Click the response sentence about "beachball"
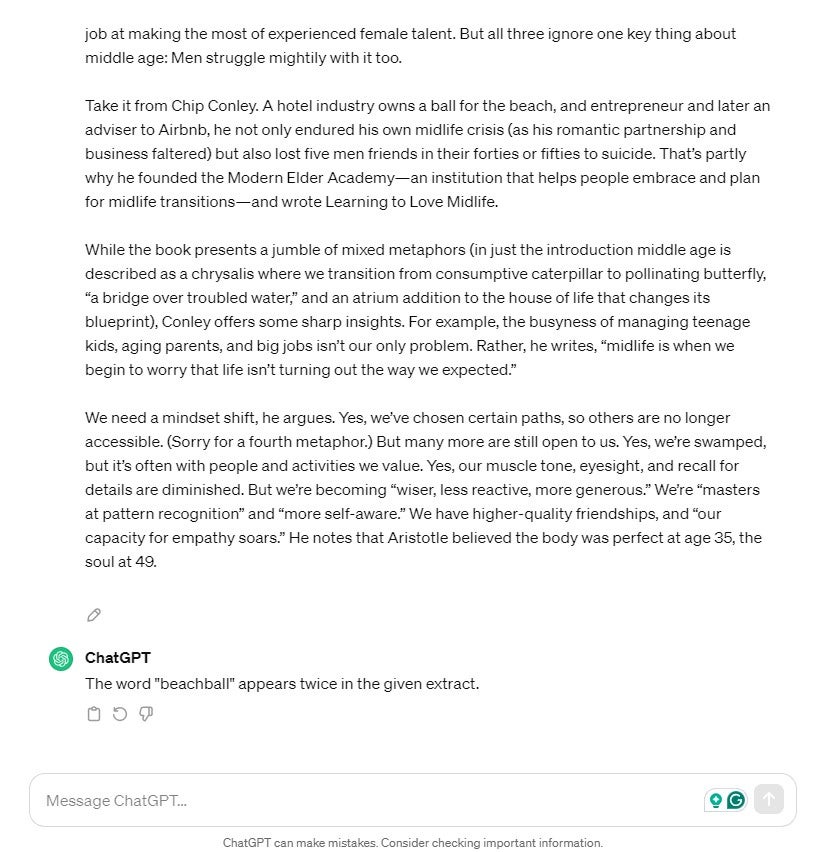The width and height of the screenshot is (829, 852). (282, 684)
